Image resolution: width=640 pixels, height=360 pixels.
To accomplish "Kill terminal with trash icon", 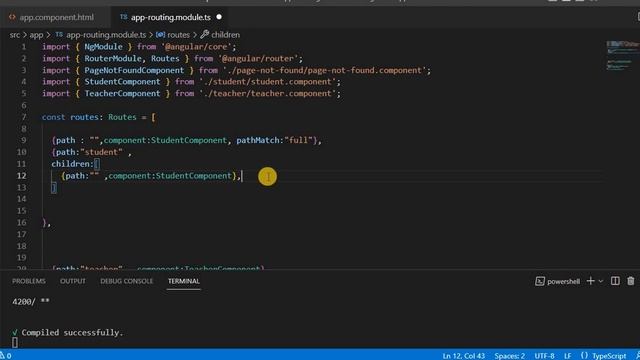I will coord(631,281).
